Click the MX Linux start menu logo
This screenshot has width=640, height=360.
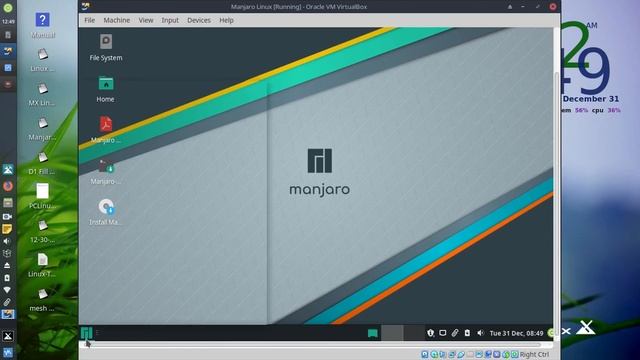click(x=8, y=336)
